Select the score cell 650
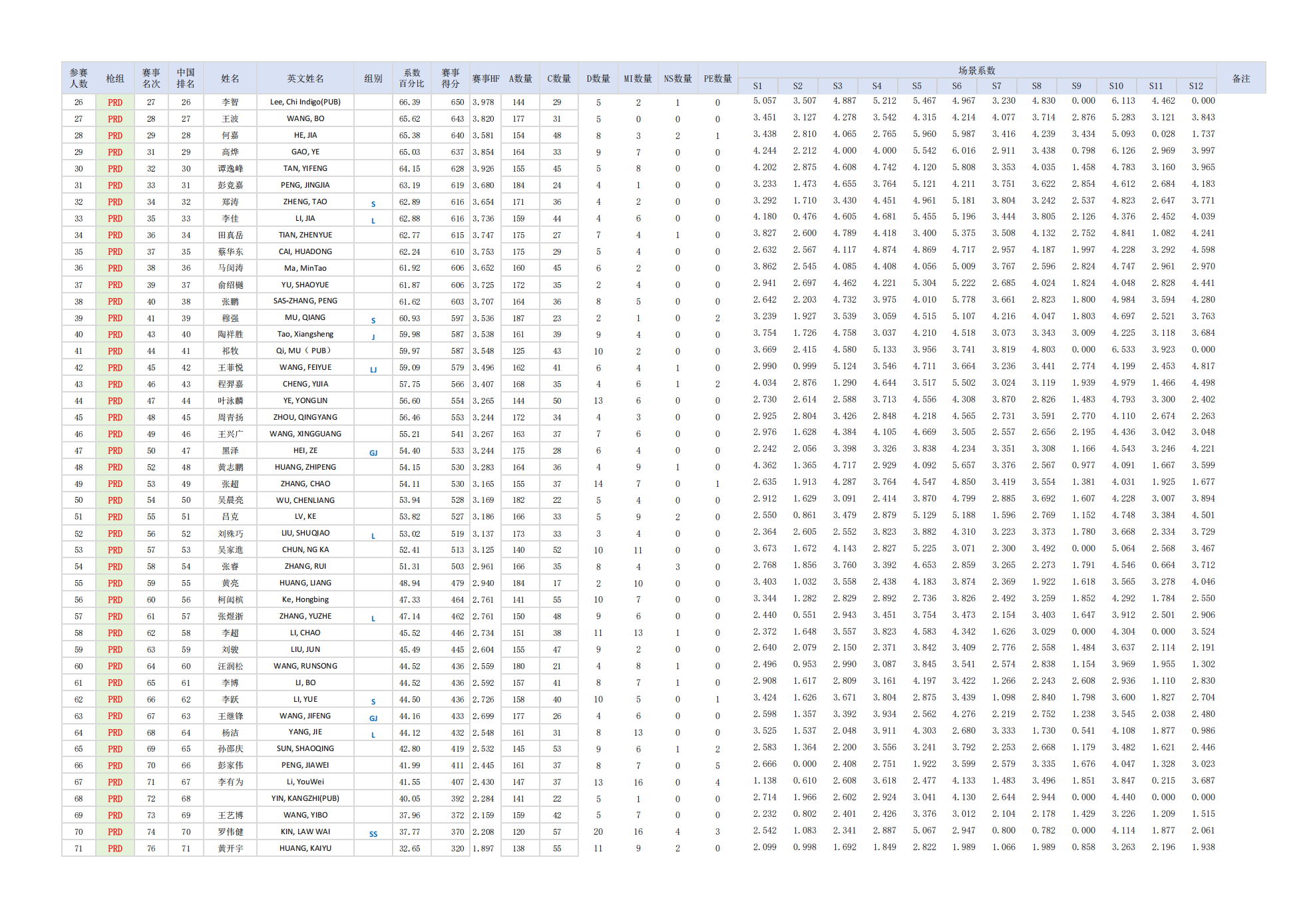The height and width of the screenshot is (924, 1307). click(x=457, y=102)
